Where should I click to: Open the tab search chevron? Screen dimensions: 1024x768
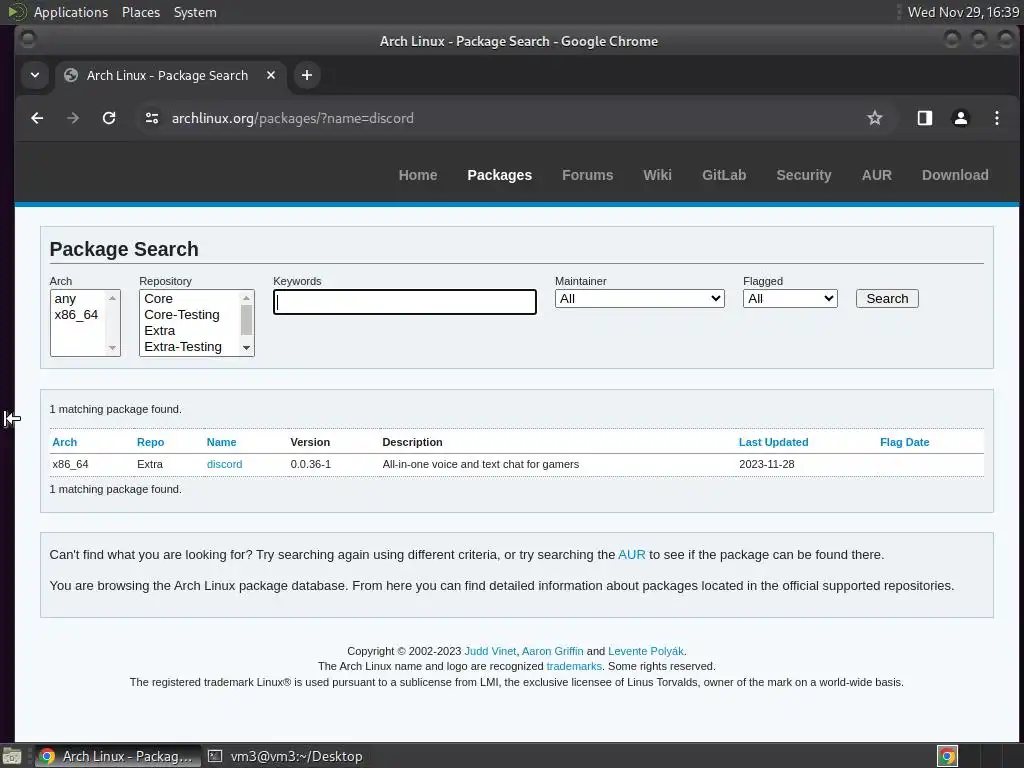(35, 75)
